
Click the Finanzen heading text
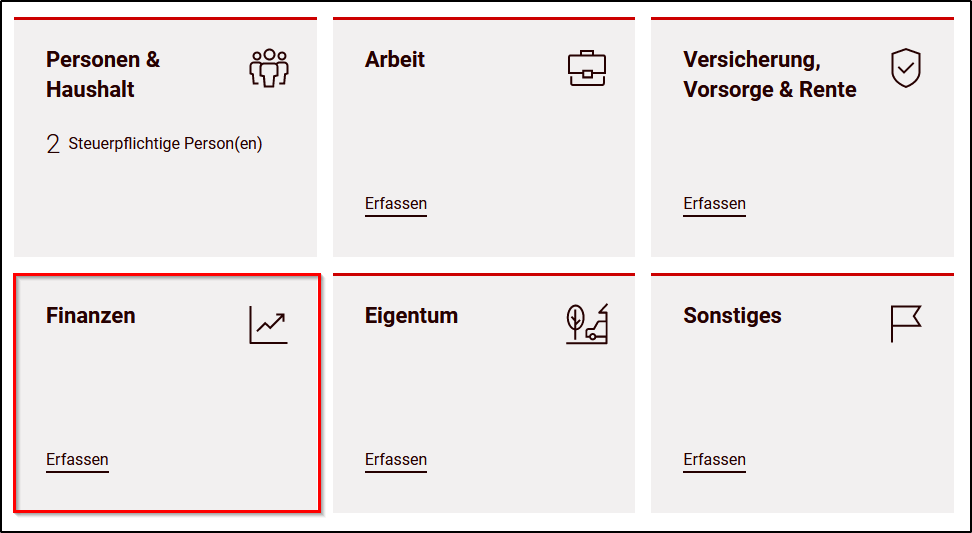coord(91,315)
